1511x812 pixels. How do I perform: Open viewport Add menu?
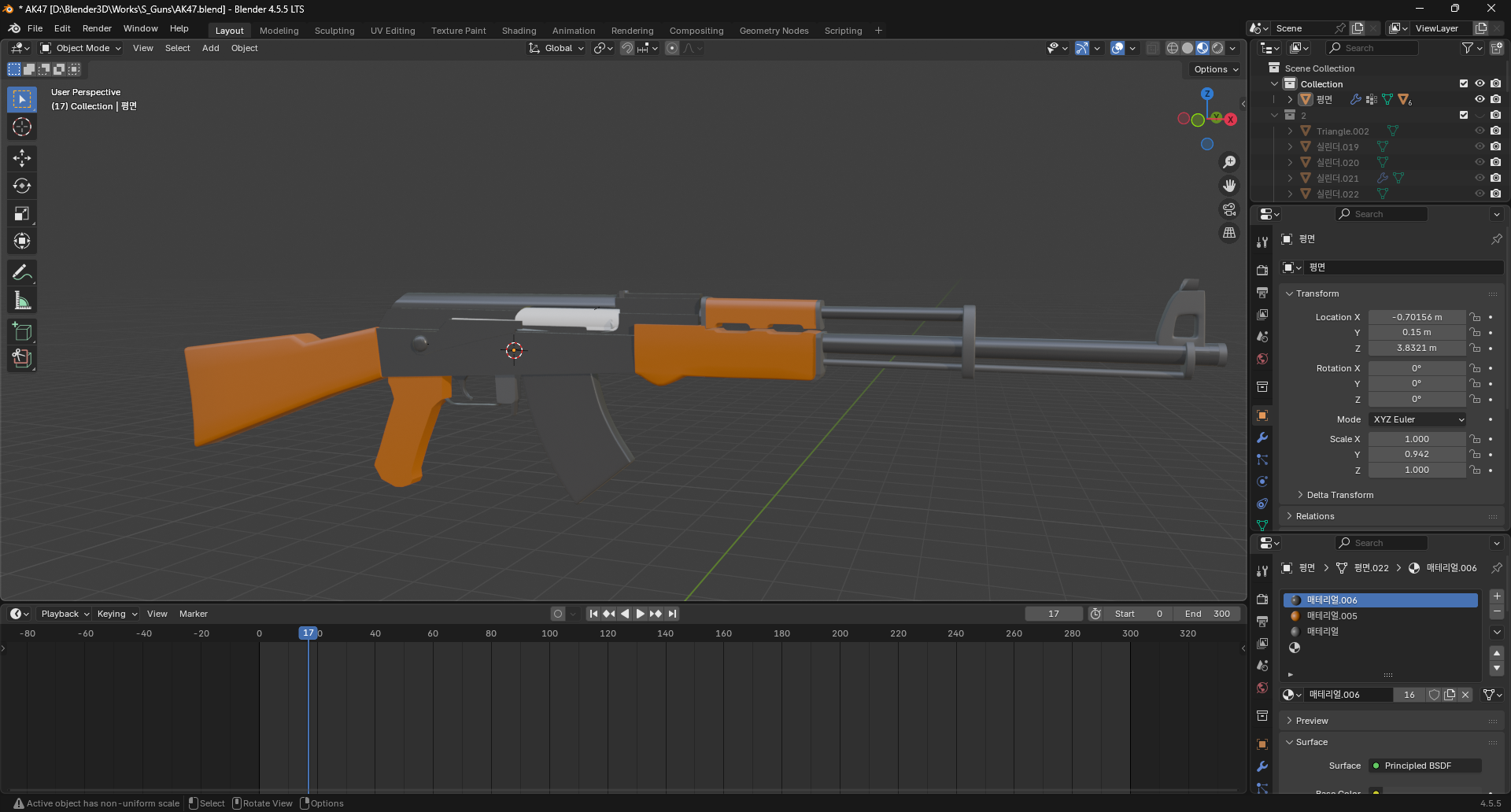(x=210, y=48)
